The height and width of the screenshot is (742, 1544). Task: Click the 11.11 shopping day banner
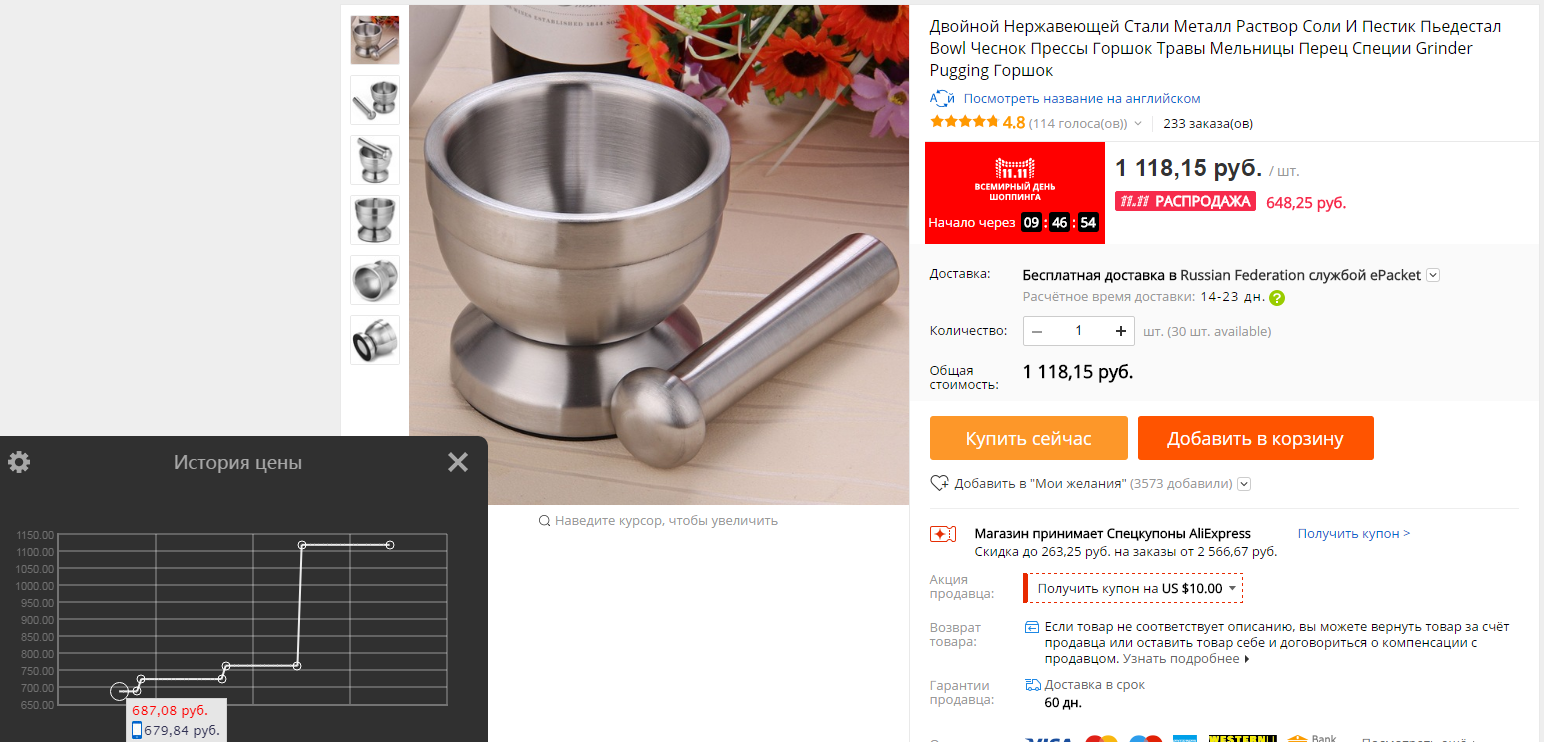click(x=1015, y=193)
